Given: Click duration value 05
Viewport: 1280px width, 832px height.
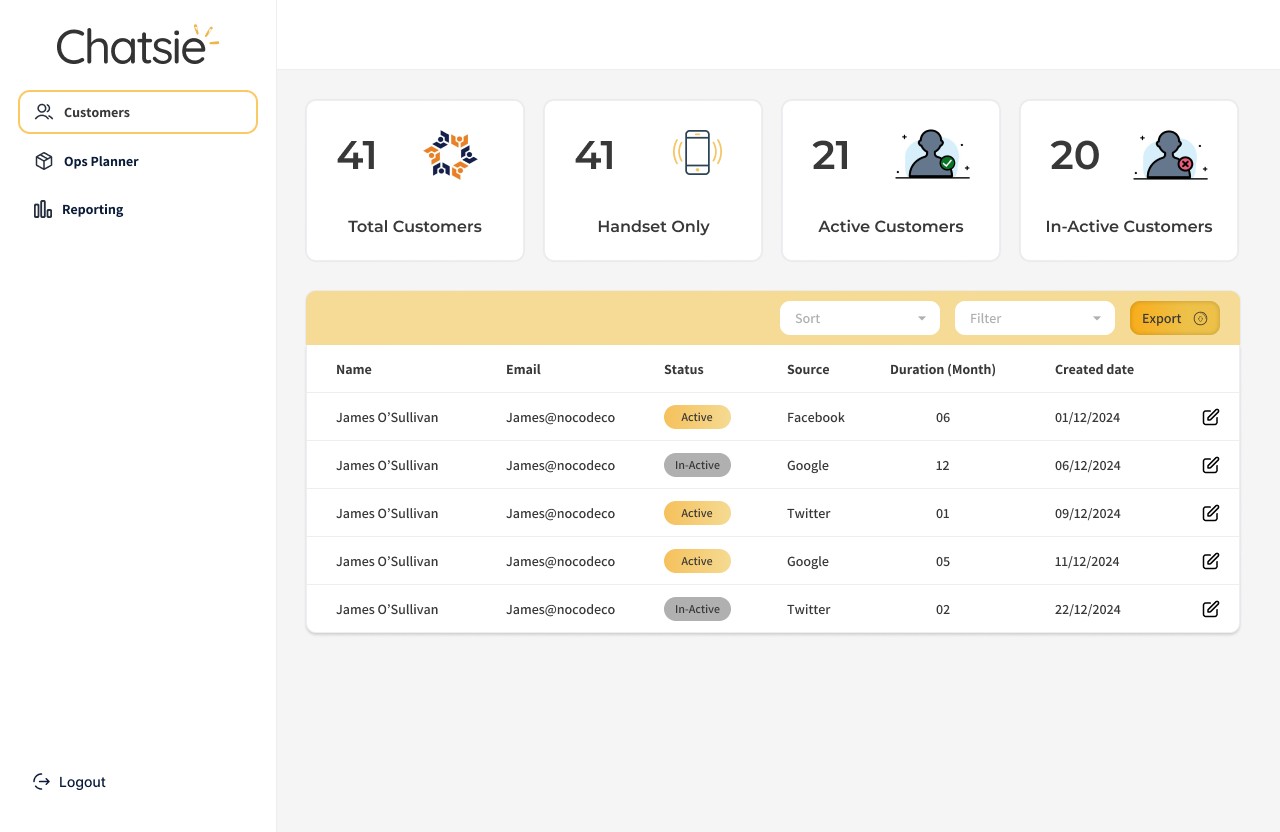Looking at the screenshot, I should tap(943, 561).
